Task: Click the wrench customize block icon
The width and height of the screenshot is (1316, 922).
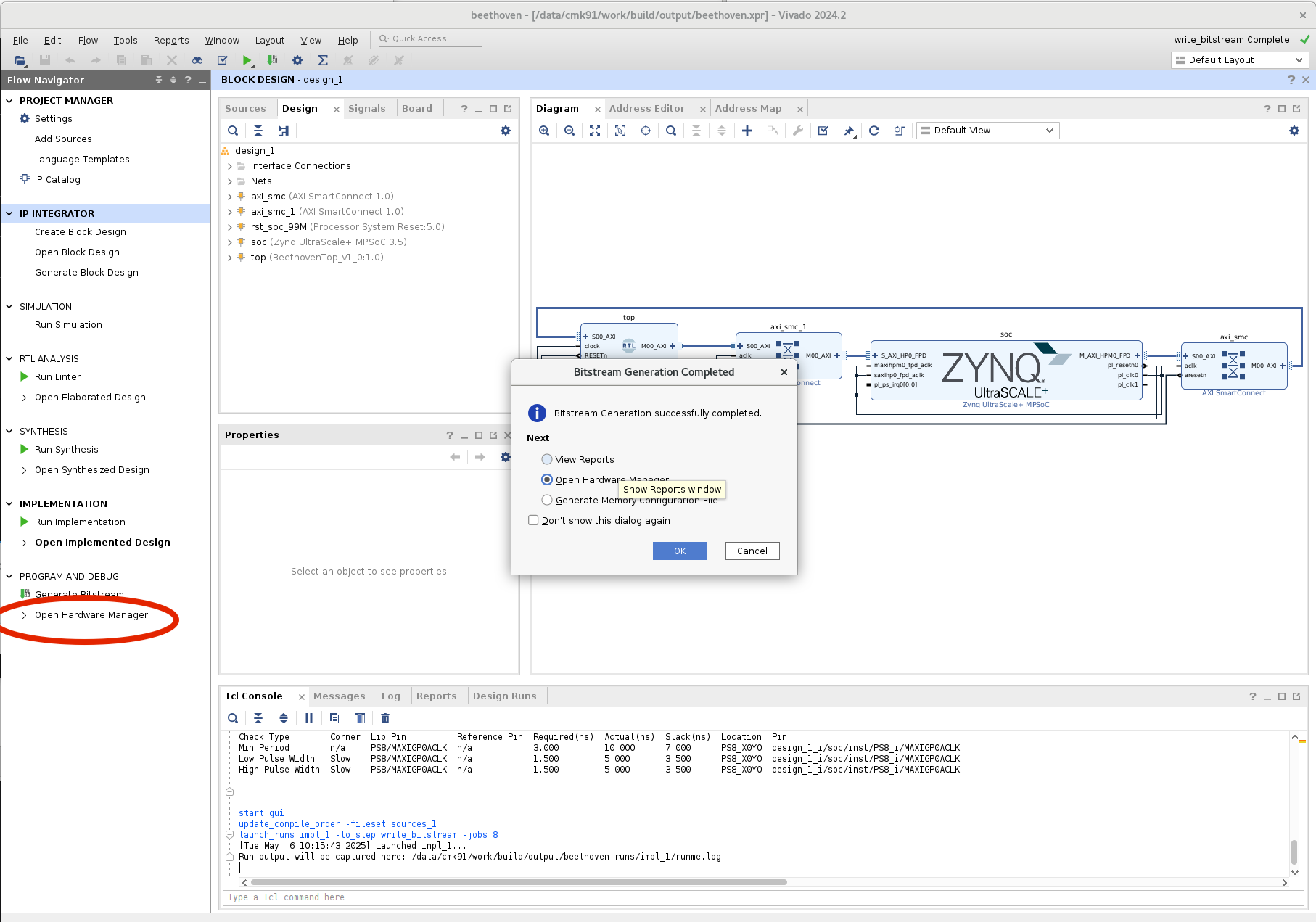Action: coord(798,131)
